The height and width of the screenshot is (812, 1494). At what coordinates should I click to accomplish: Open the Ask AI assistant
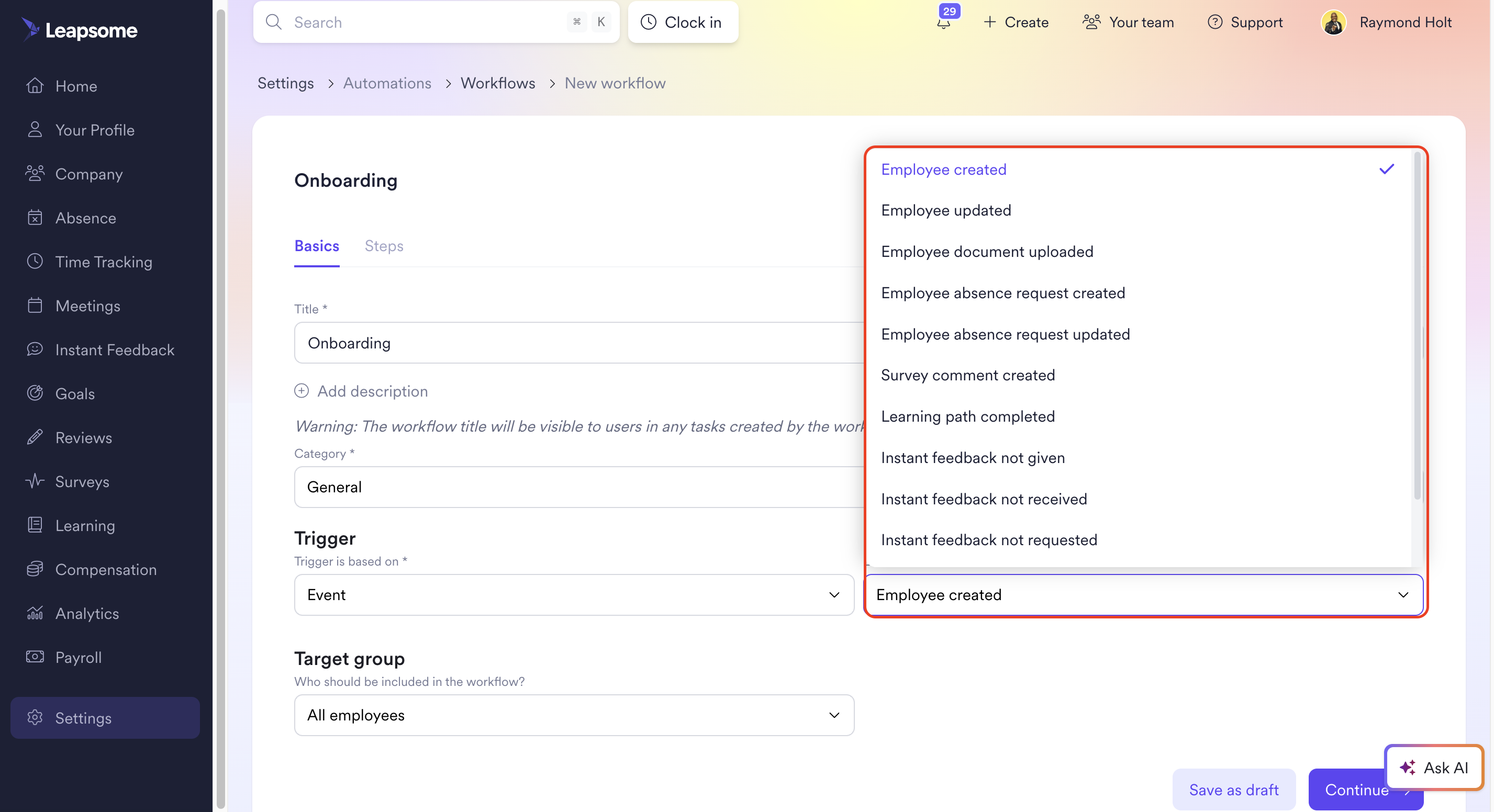1433,768
